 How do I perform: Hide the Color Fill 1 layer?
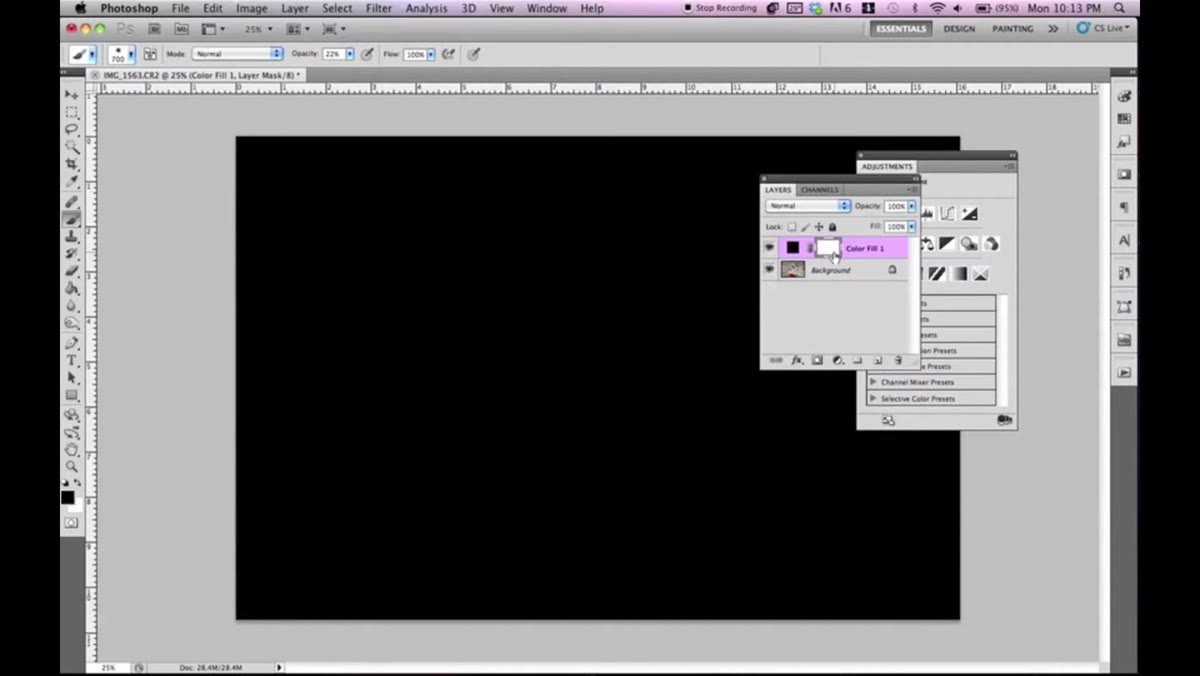769,247
